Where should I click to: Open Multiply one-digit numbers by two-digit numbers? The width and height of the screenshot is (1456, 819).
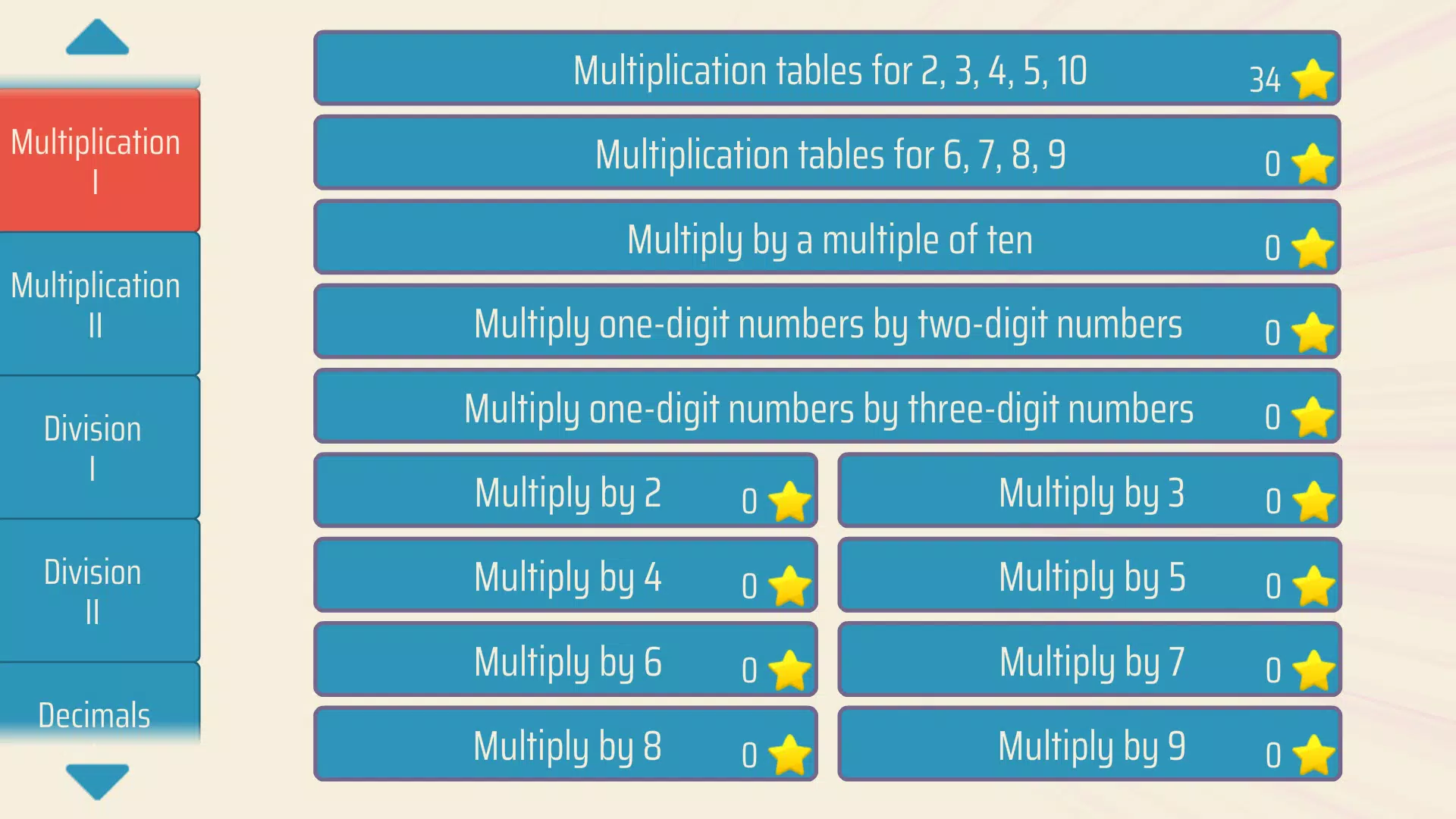click(x=826, y=325)
